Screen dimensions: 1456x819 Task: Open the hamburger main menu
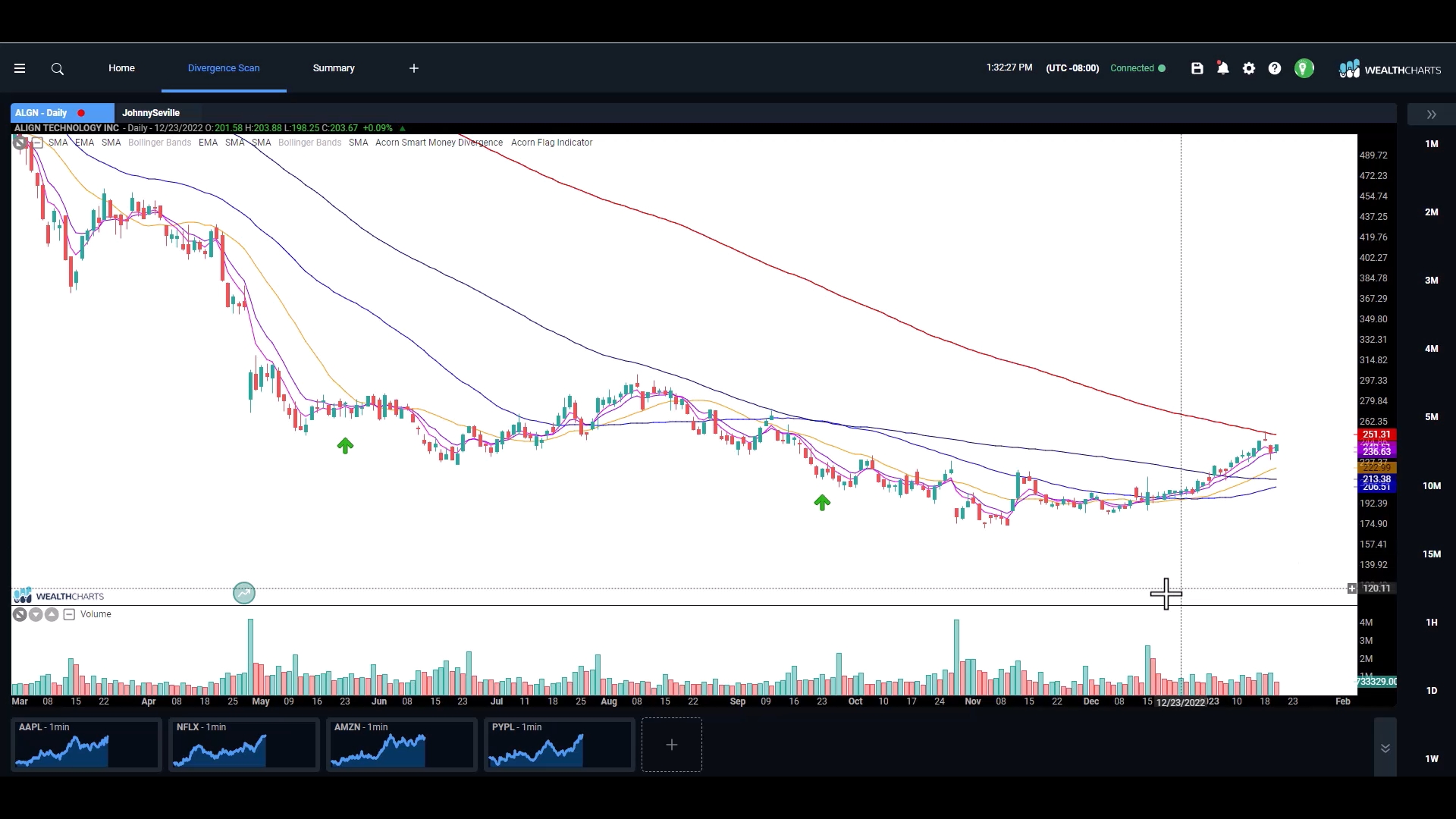coord(20,68)
